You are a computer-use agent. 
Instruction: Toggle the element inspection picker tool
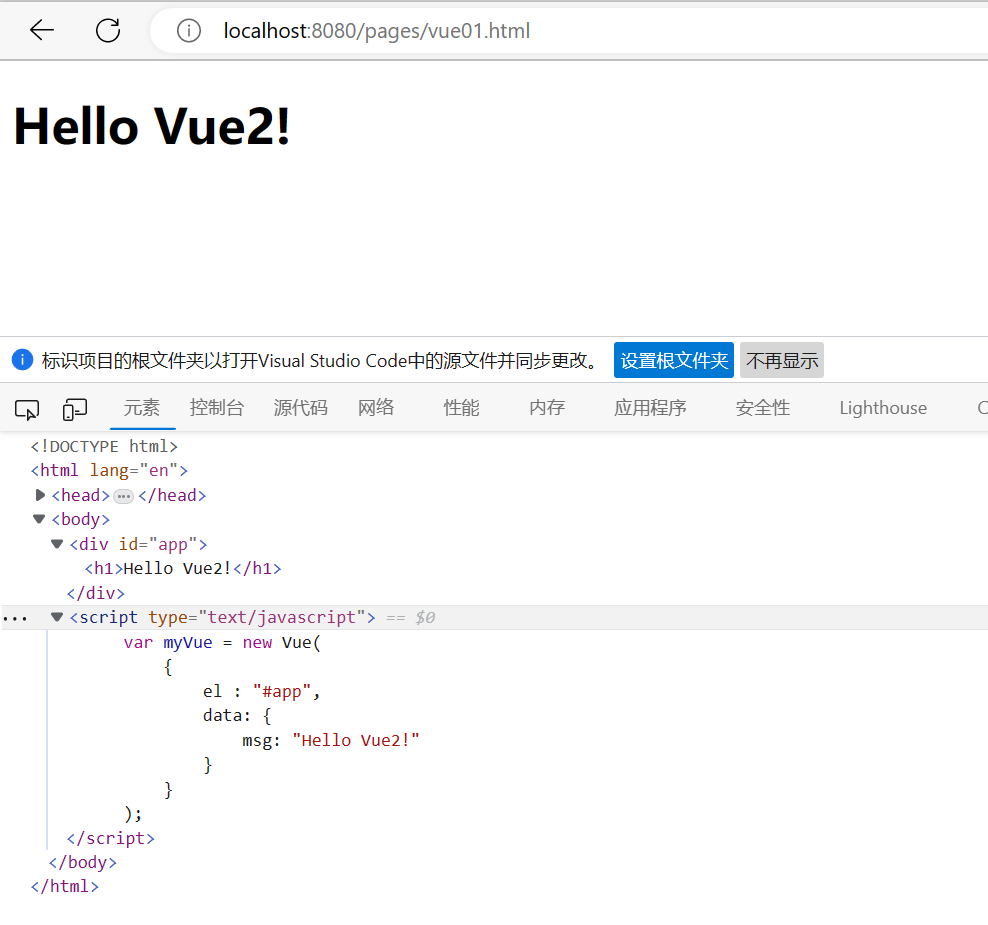[27, 408]
